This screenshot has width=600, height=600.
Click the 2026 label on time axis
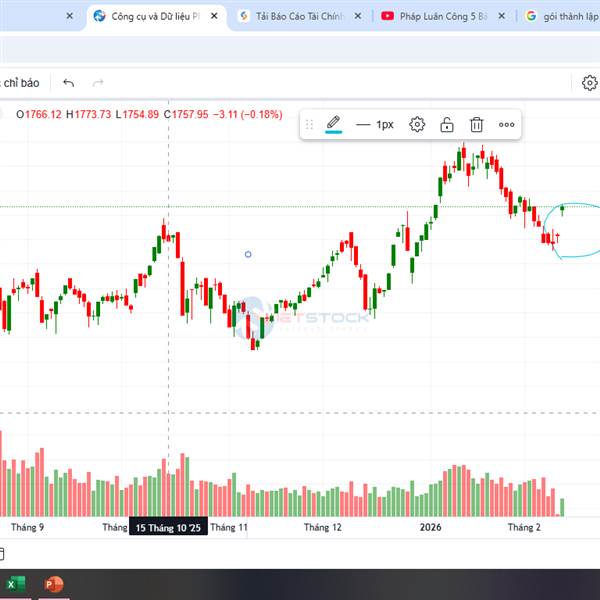[x=430, y=527]
